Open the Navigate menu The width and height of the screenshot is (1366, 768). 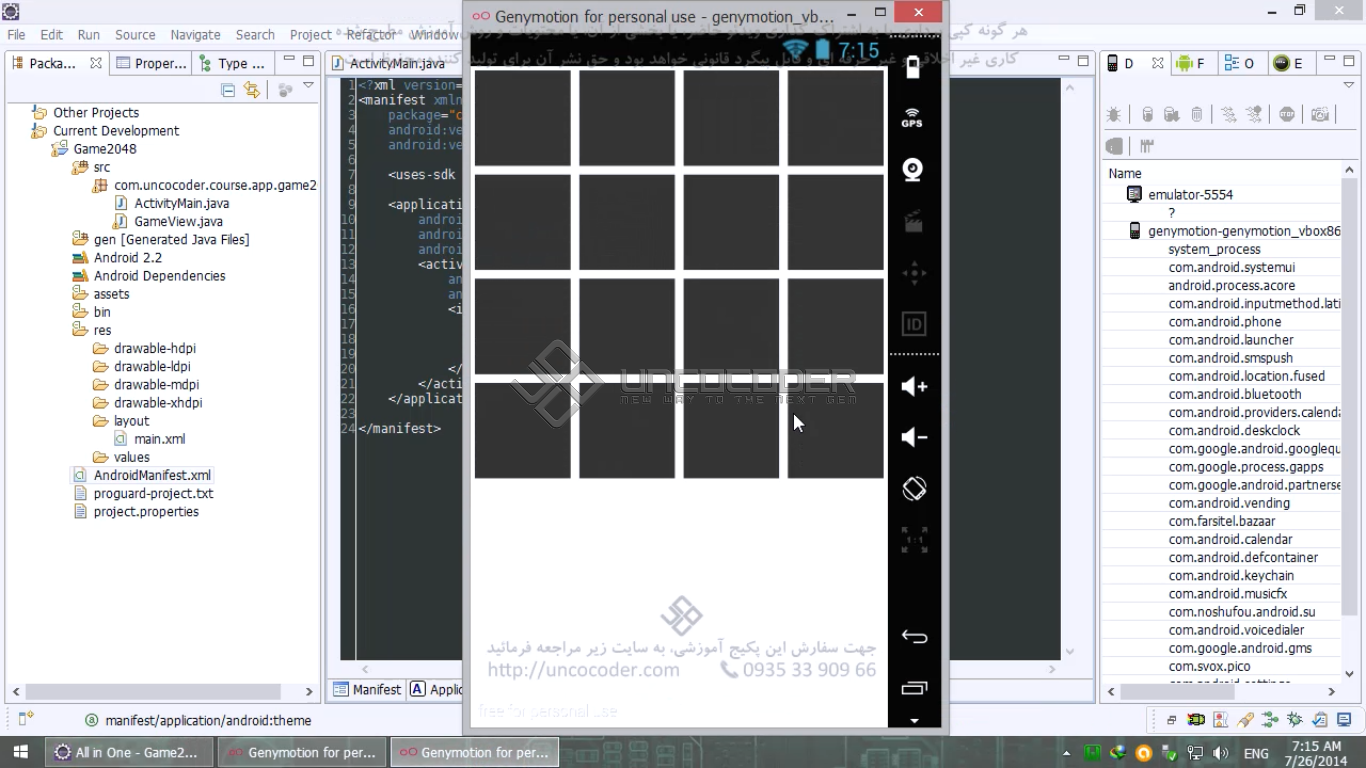click(x=195, y=35)
